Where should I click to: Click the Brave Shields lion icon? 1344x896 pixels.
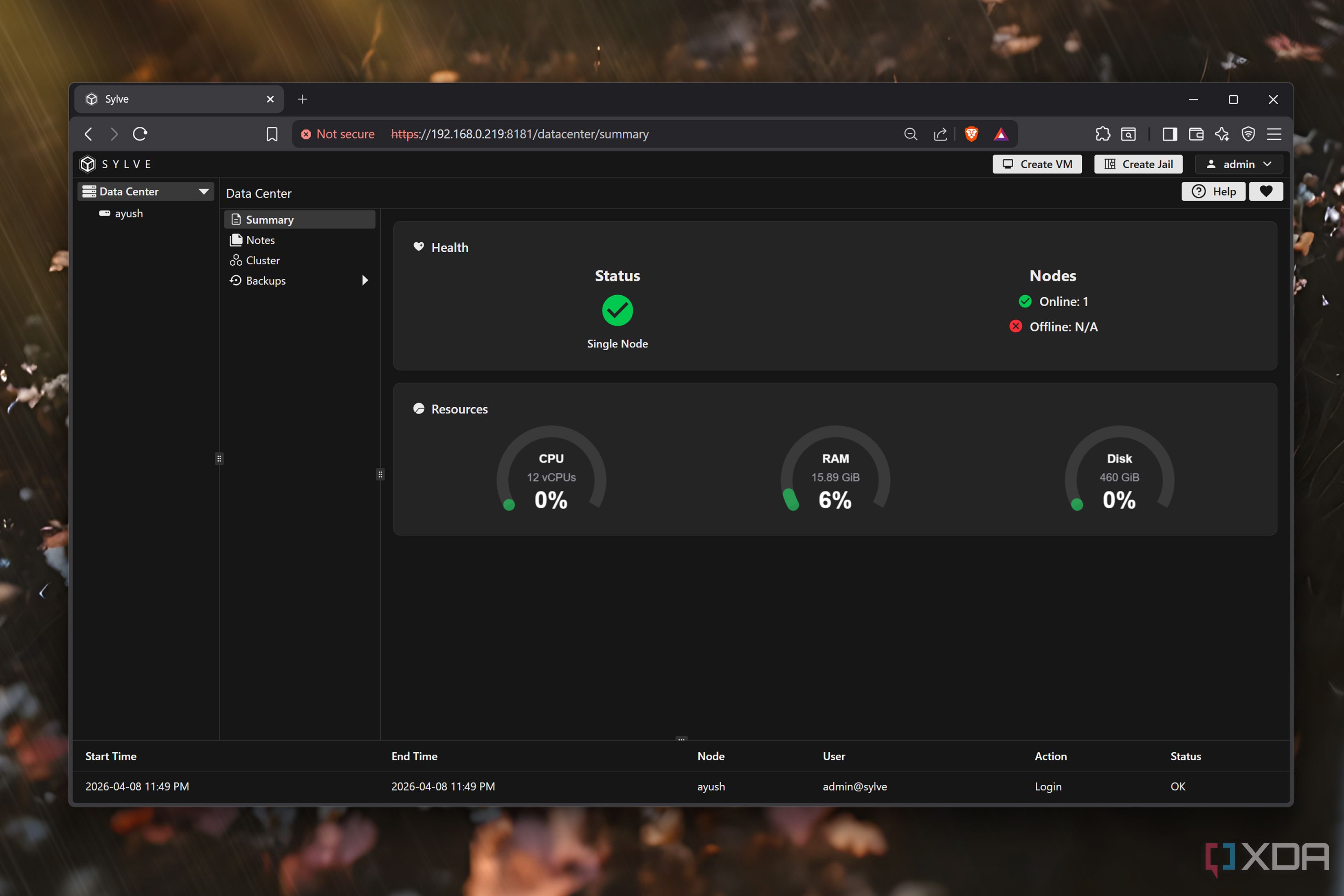pos(971,134)
